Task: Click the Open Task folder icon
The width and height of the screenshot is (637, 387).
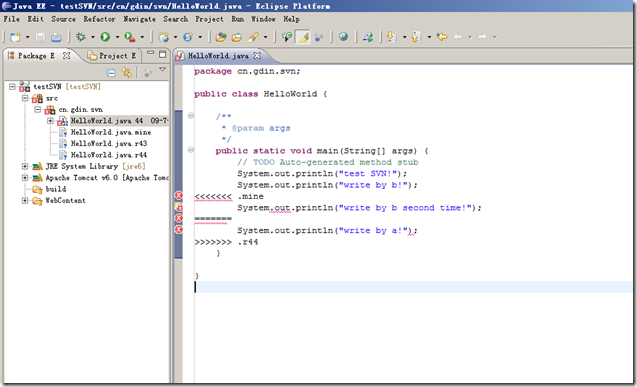Action: point(237,37)
